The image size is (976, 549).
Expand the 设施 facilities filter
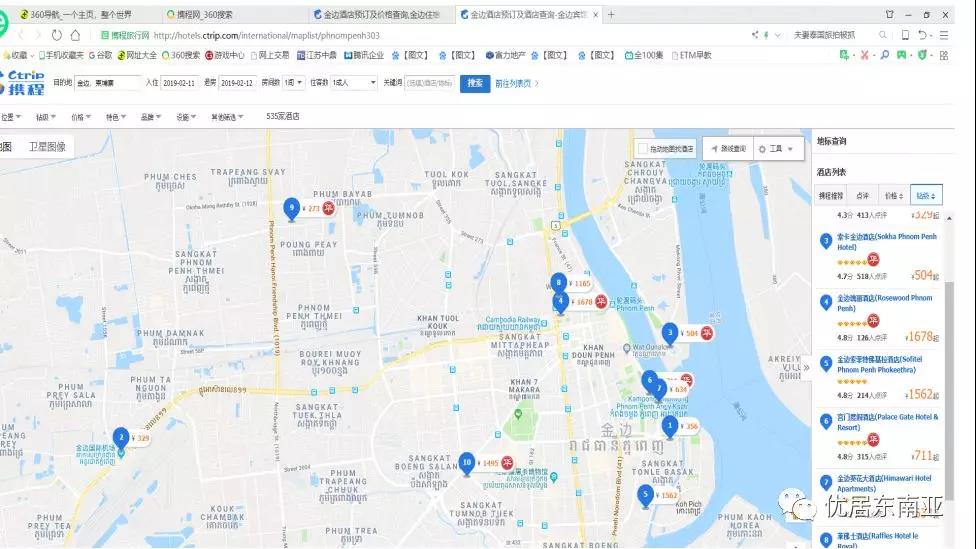coord(185,116)
